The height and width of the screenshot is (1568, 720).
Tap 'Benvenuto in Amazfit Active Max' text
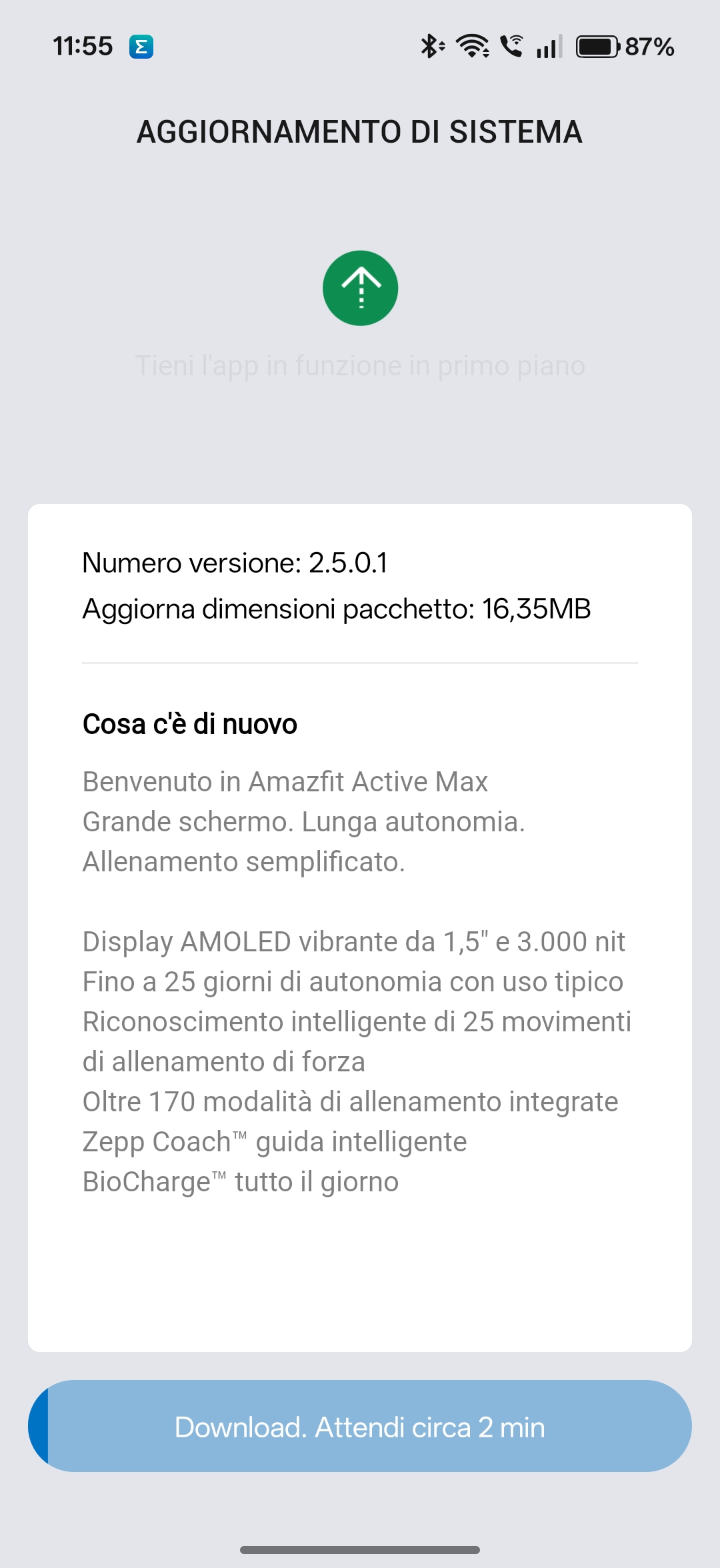coord(285,781)
